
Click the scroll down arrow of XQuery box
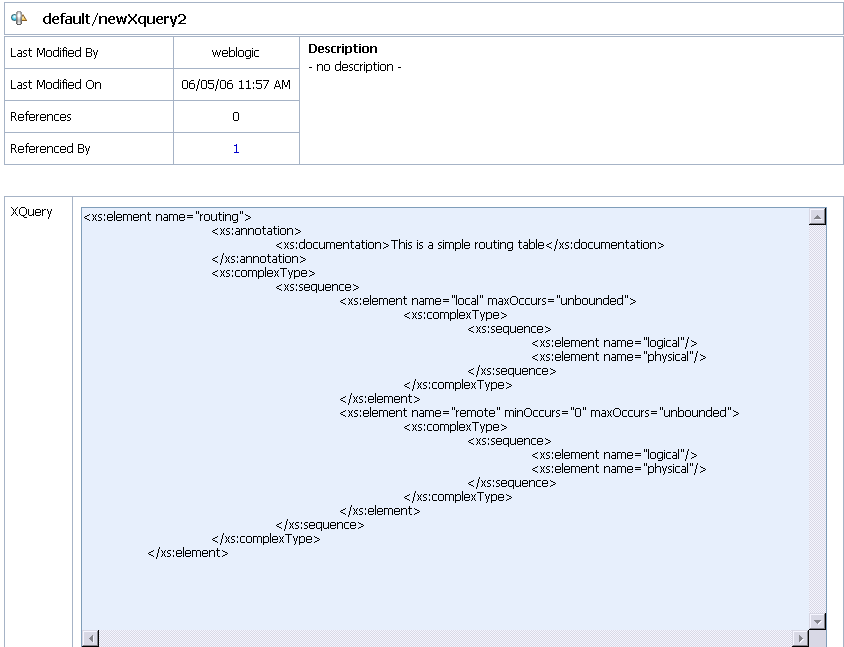pos(817,621)
